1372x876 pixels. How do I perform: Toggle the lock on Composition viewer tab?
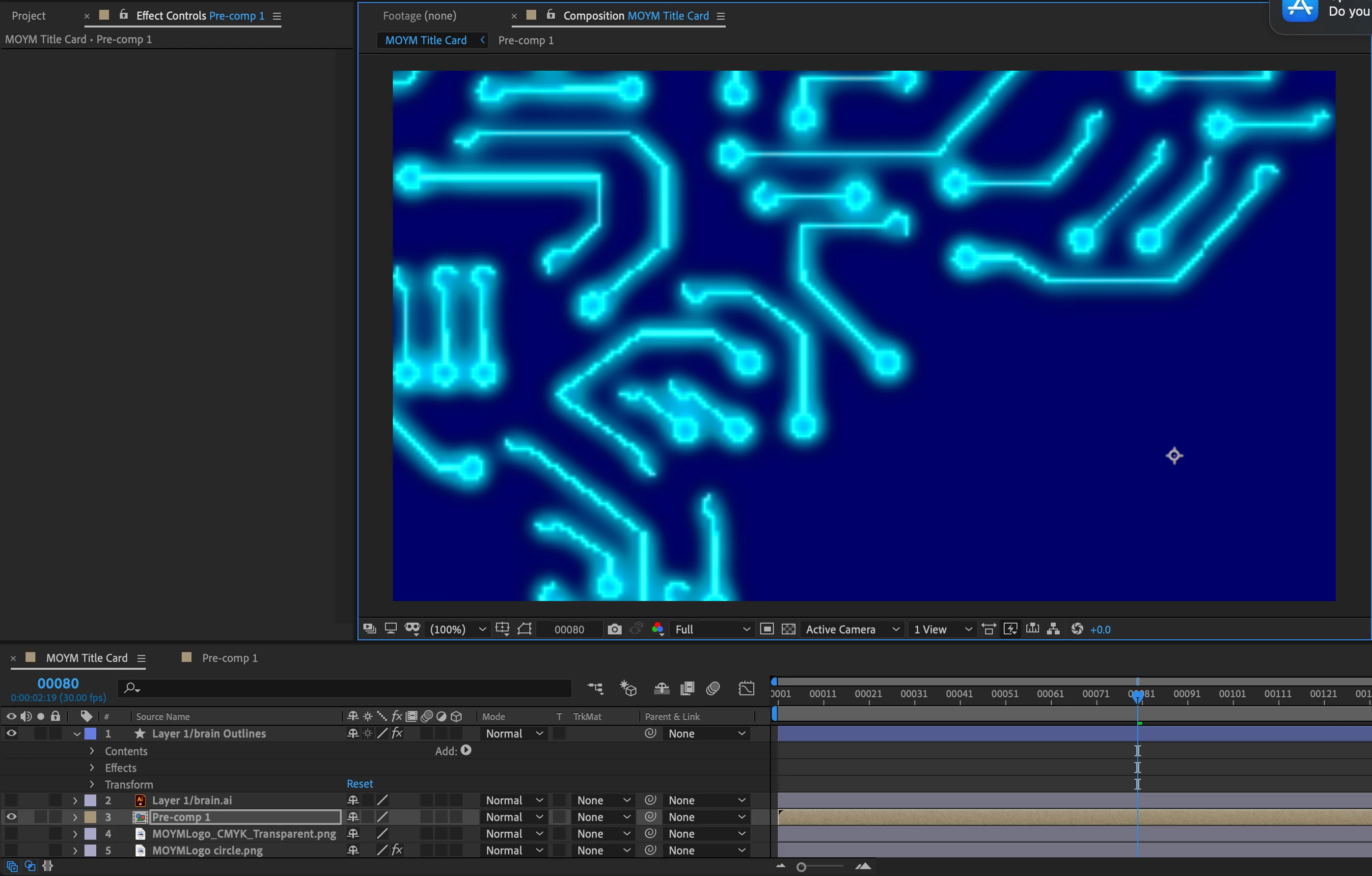tap(550, 15)
